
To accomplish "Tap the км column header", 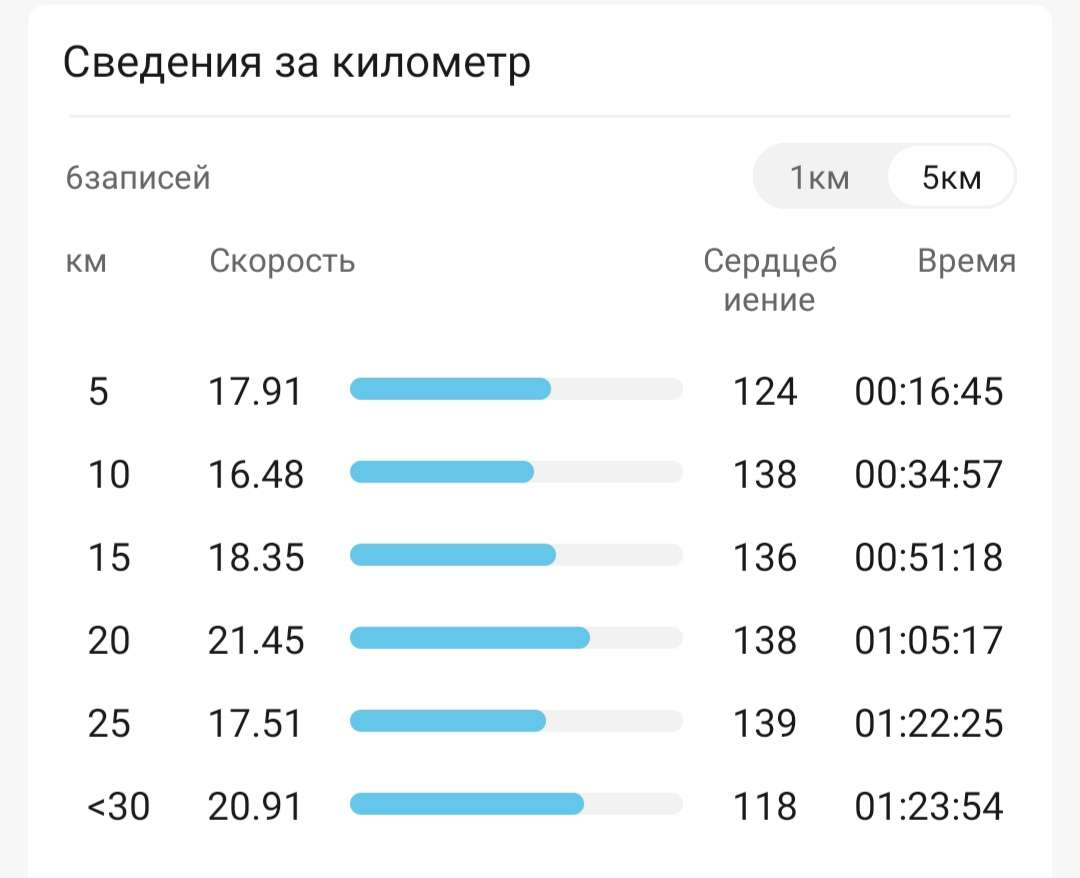I will pyautogui.click(x=86, y=261).
